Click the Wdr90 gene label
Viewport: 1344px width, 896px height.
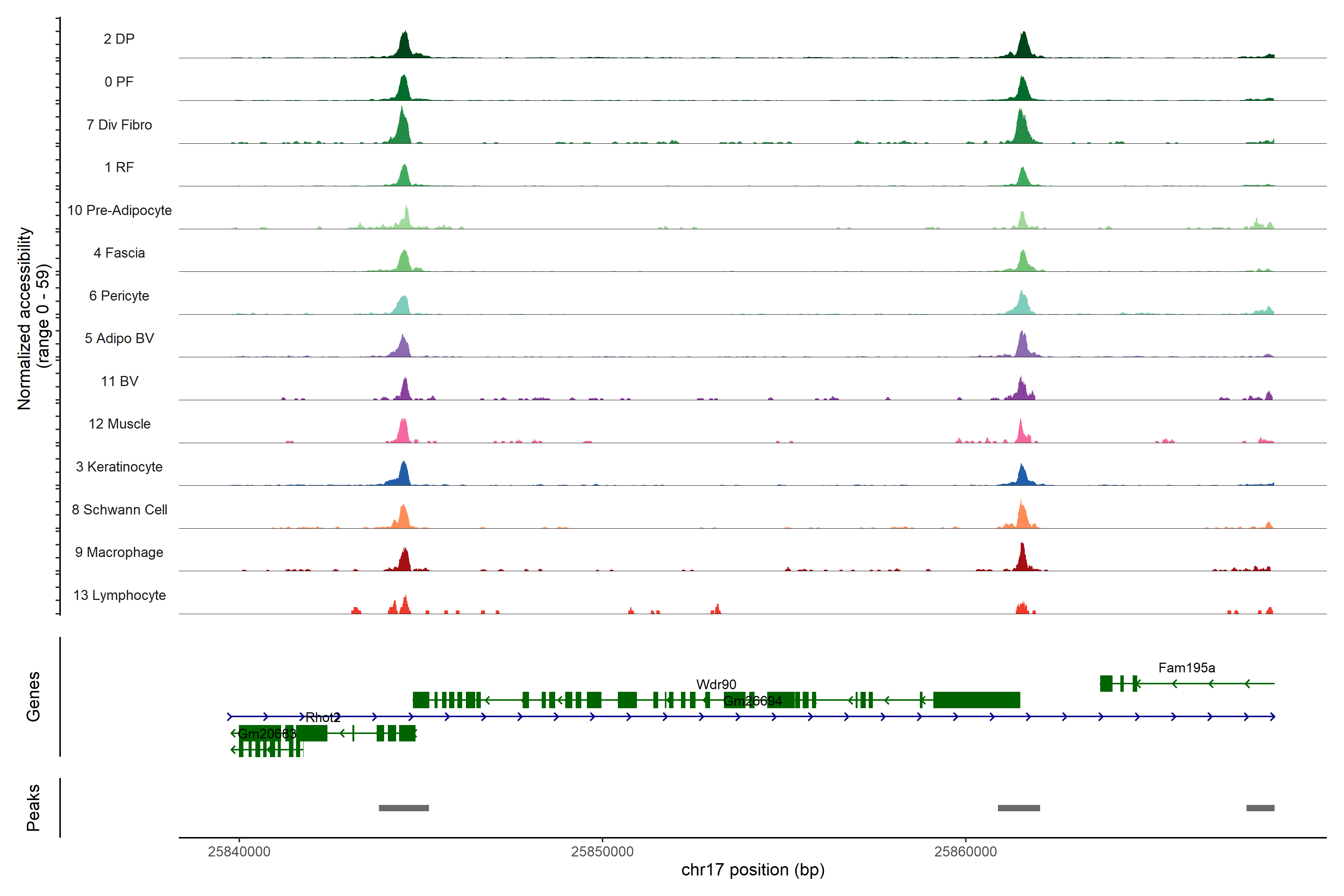point(716,684)
